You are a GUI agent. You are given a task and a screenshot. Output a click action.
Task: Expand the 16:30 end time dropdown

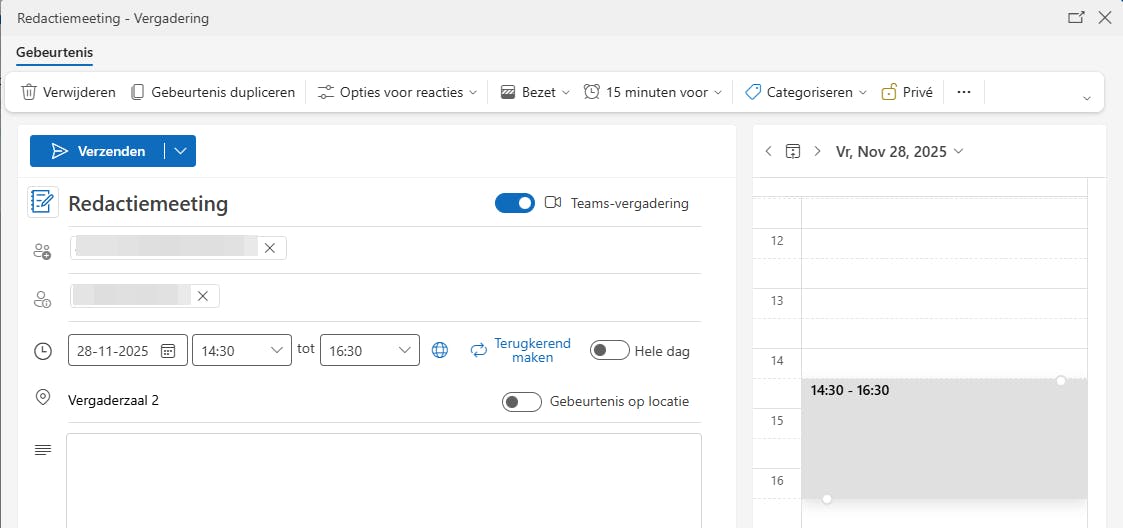(x=404, y=351)
